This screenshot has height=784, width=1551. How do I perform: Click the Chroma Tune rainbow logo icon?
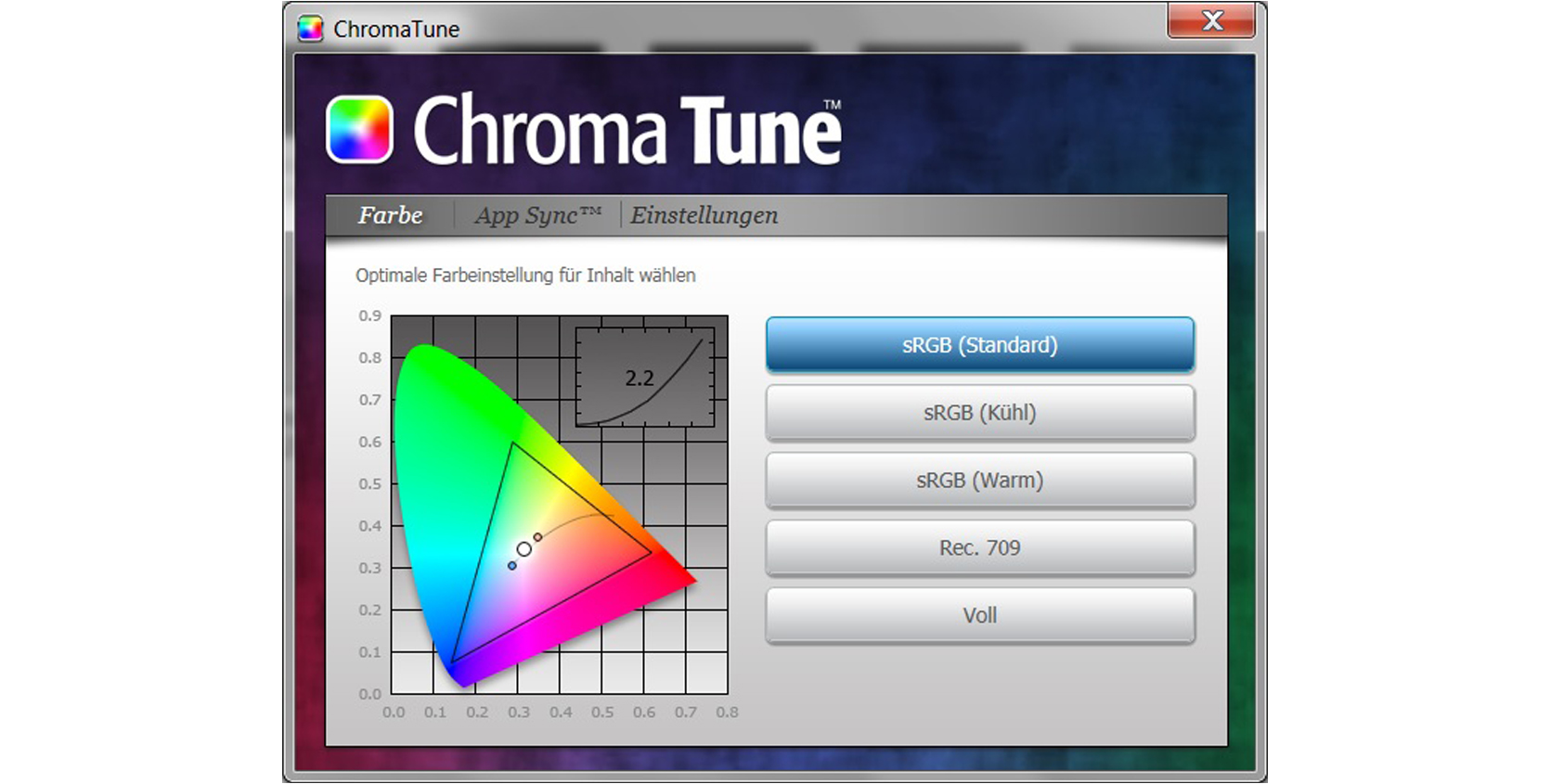pyautogui.click(x=360, y=130)
